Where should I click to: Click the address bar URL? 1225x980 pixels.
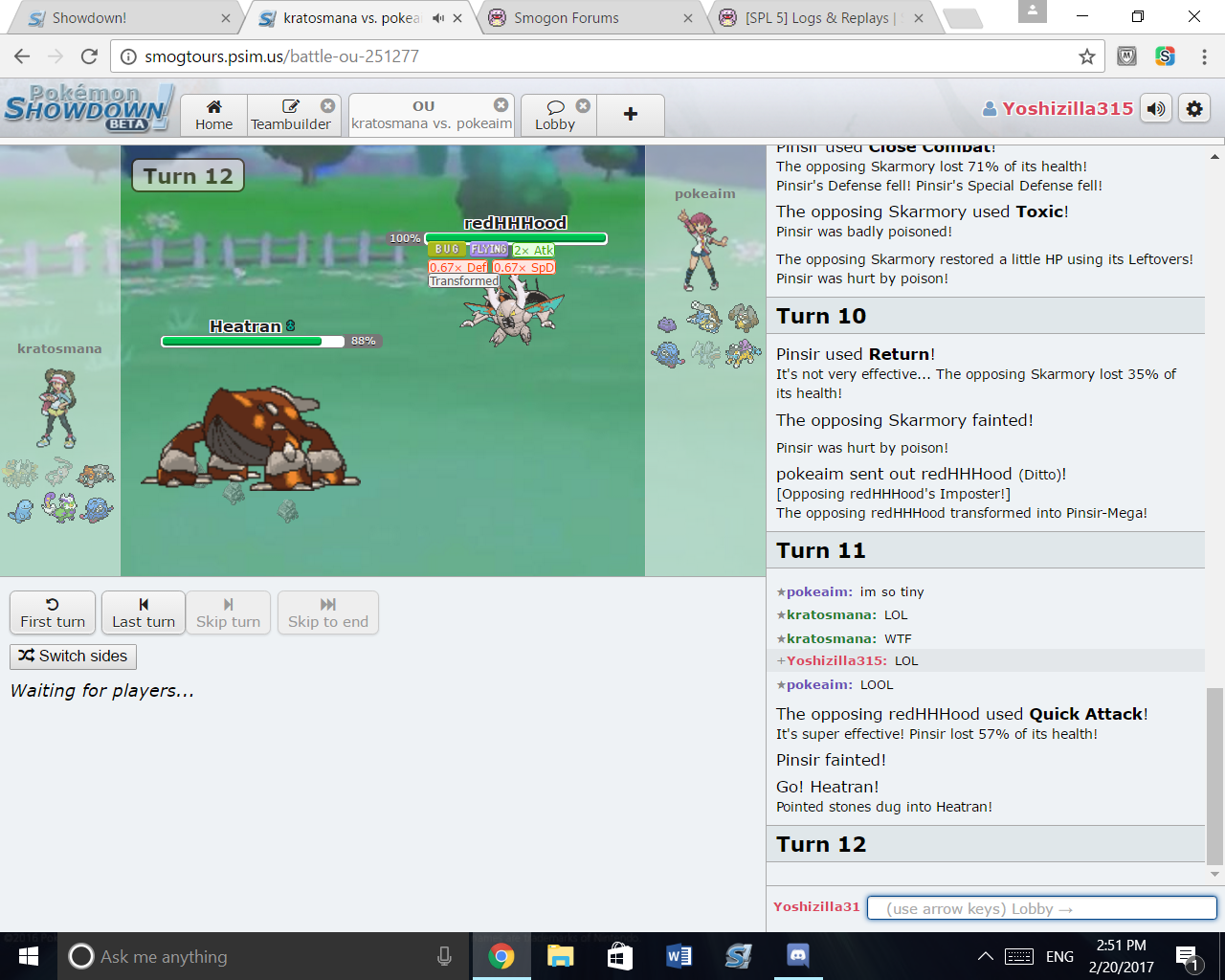pyautogui.click(x=281, y=56)
